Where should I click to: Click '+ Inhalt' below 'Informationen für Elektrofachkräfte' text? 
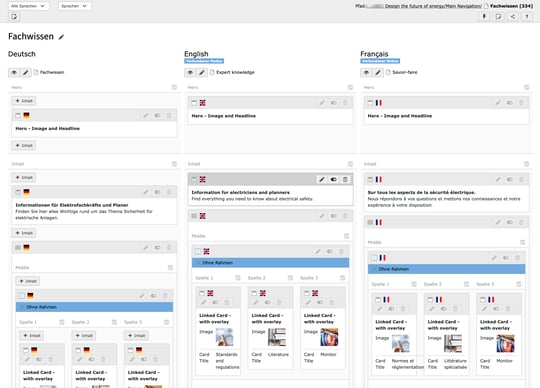[x=24, y=233]
